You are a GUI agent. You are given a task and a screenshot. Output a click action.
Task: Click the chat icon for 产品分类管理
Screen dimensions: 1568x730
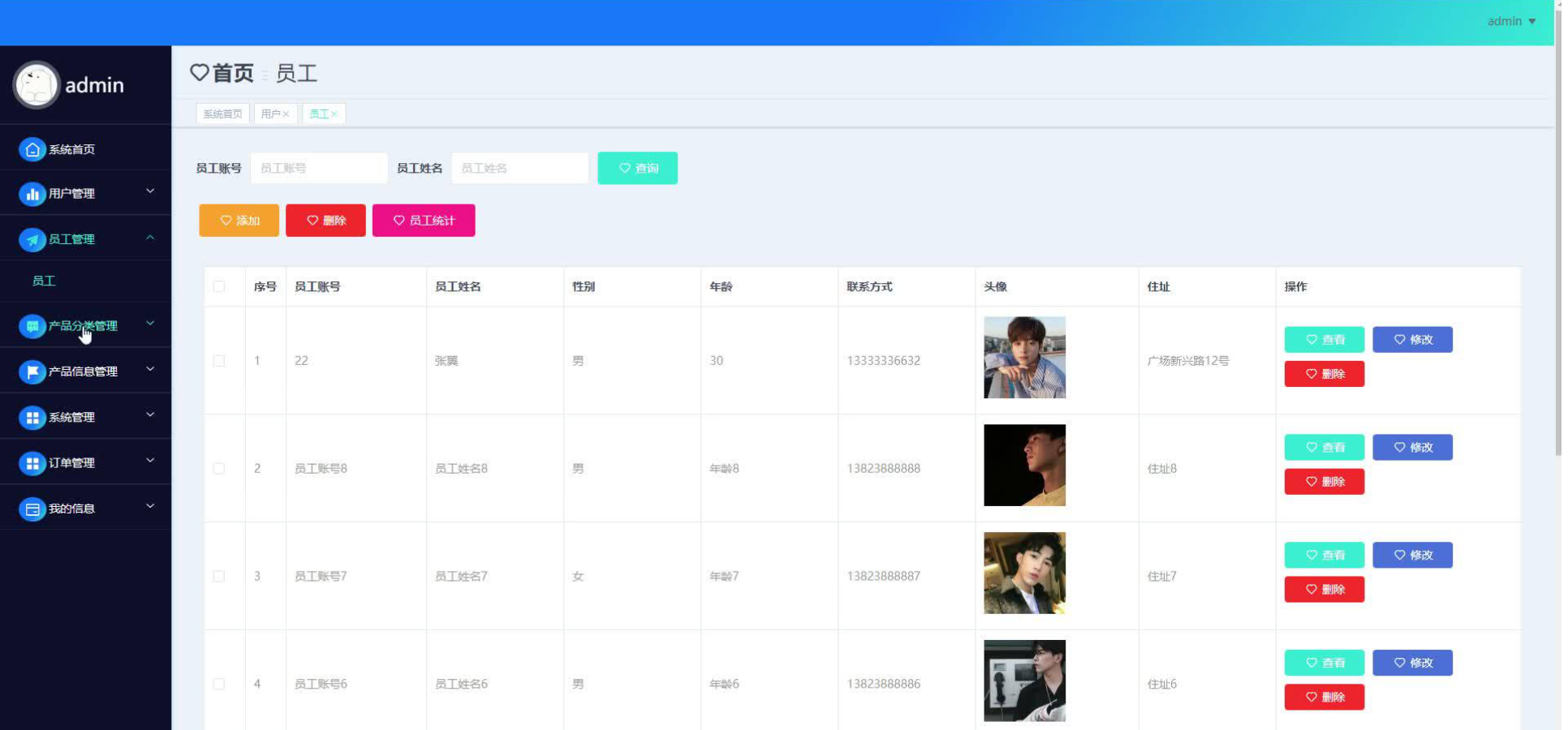tap(32, 326)
